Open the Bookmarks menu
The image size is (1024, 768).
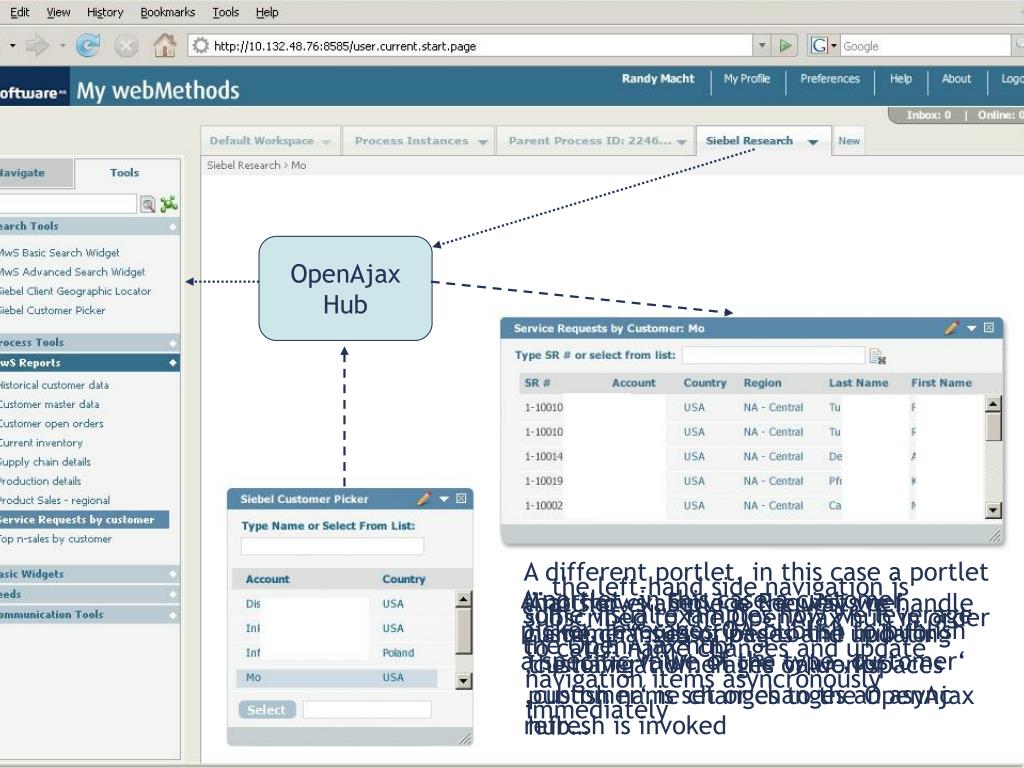point(168,12)
